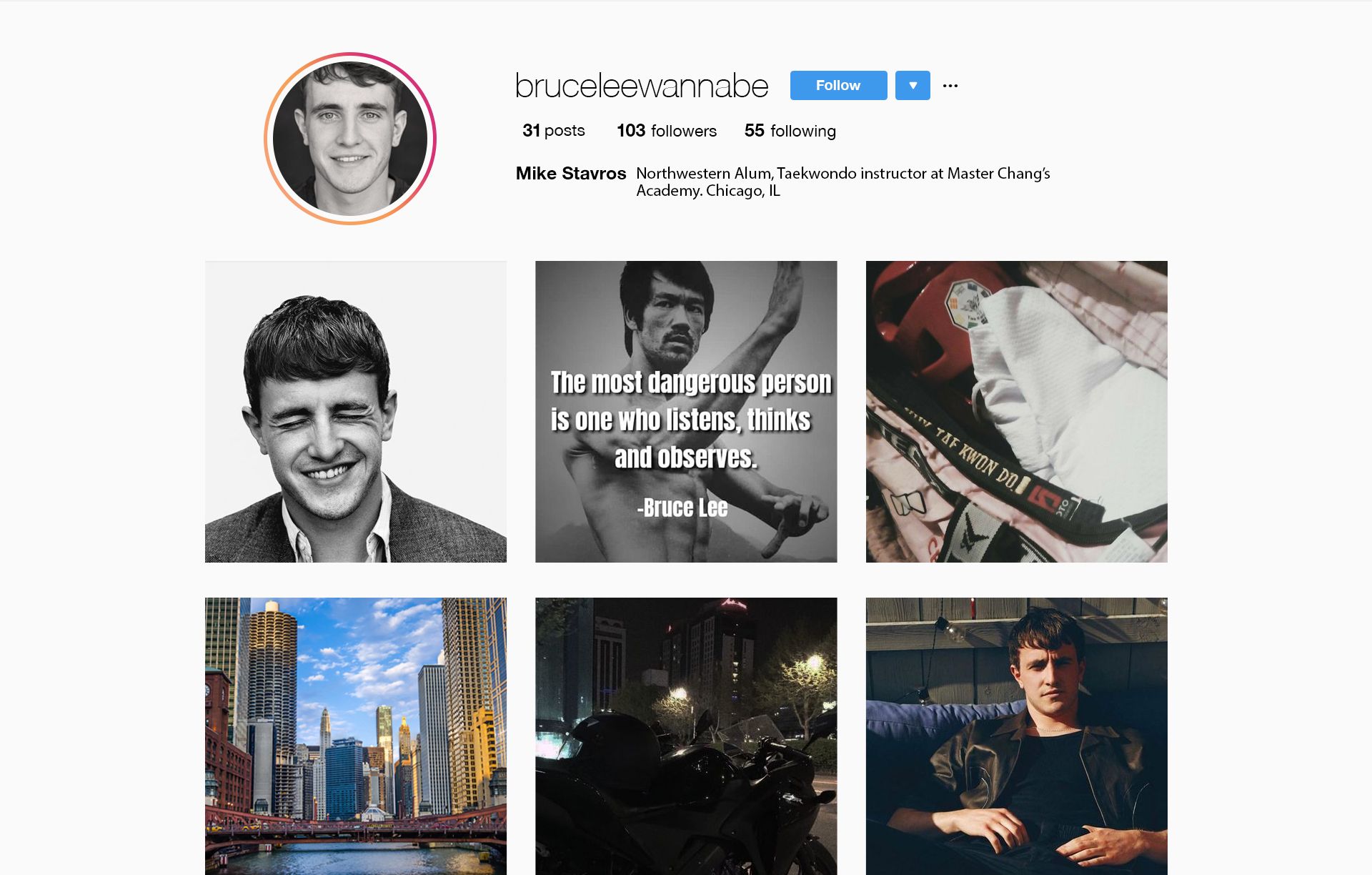The image size is (1372, 875).
Task: View the 55 following list
Action: point(790,131)
